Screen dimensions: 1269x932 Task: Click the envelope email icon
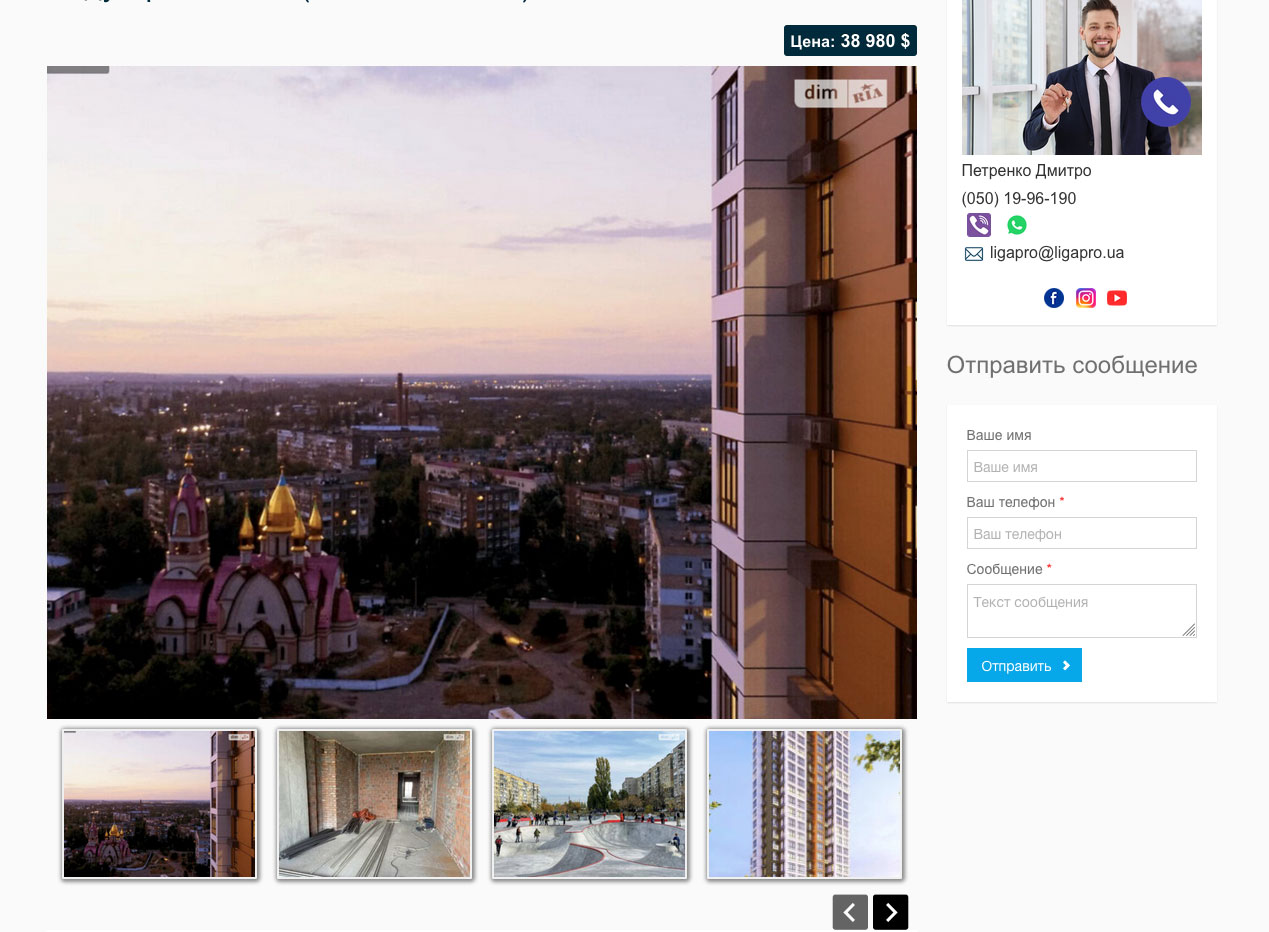tap(973, 254)
